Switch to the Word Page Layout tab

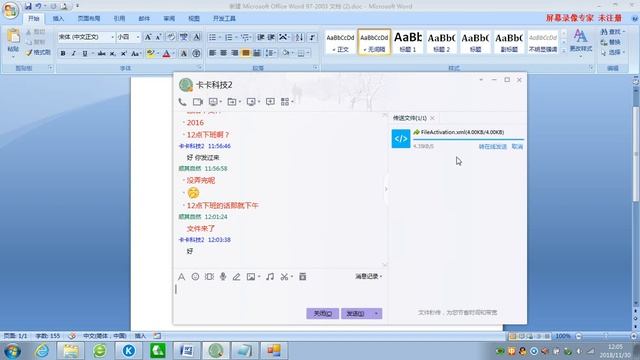tap(89, 18)
